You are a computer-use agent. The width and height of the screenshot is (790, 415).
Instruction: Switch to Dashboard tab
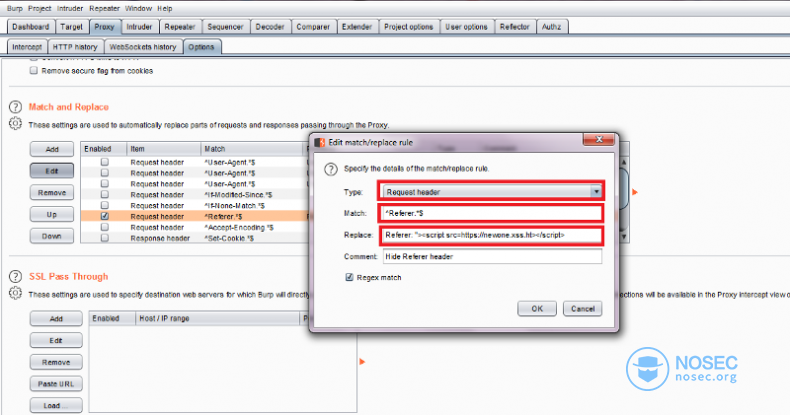click(x=31, y=27)
